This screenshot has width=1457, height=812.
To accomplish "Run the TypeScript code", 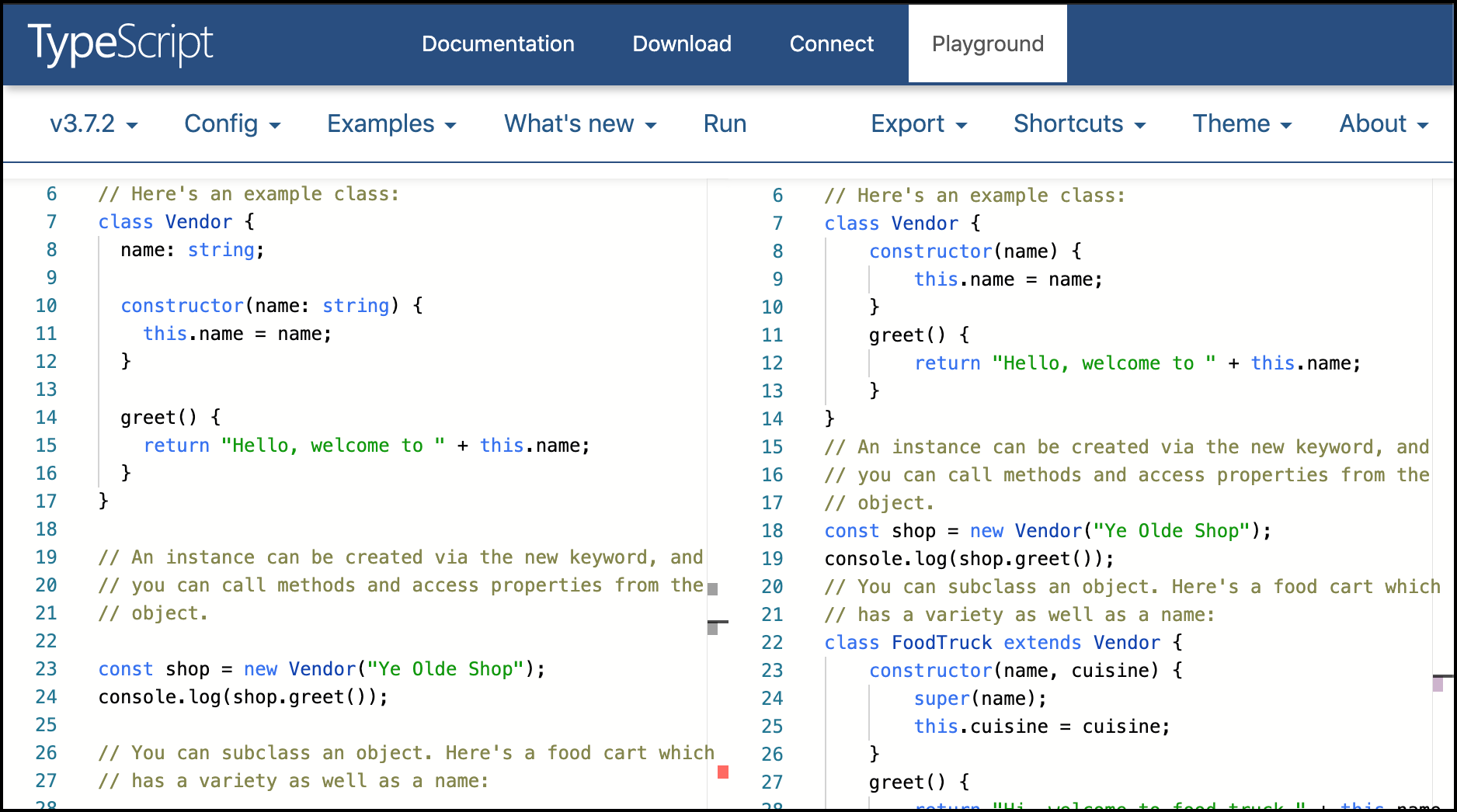I will [x=724, y=123].
